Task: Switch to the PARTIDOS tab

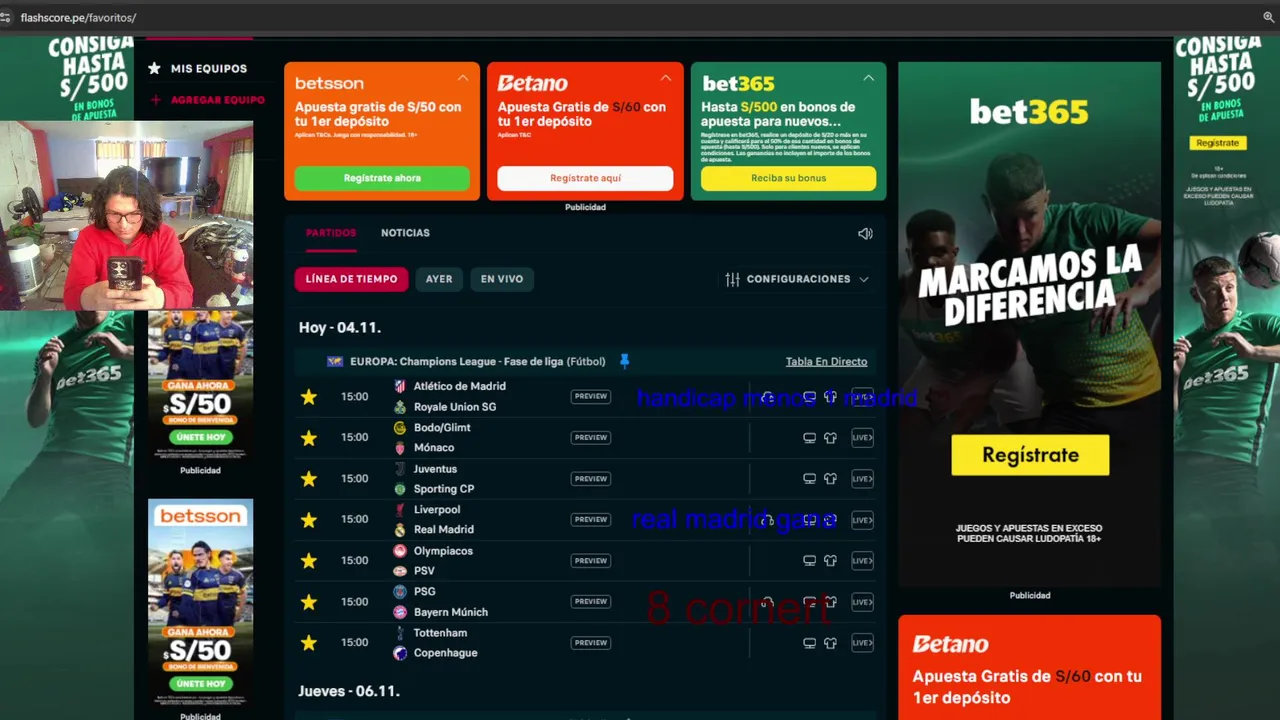Action: (331, 233)
